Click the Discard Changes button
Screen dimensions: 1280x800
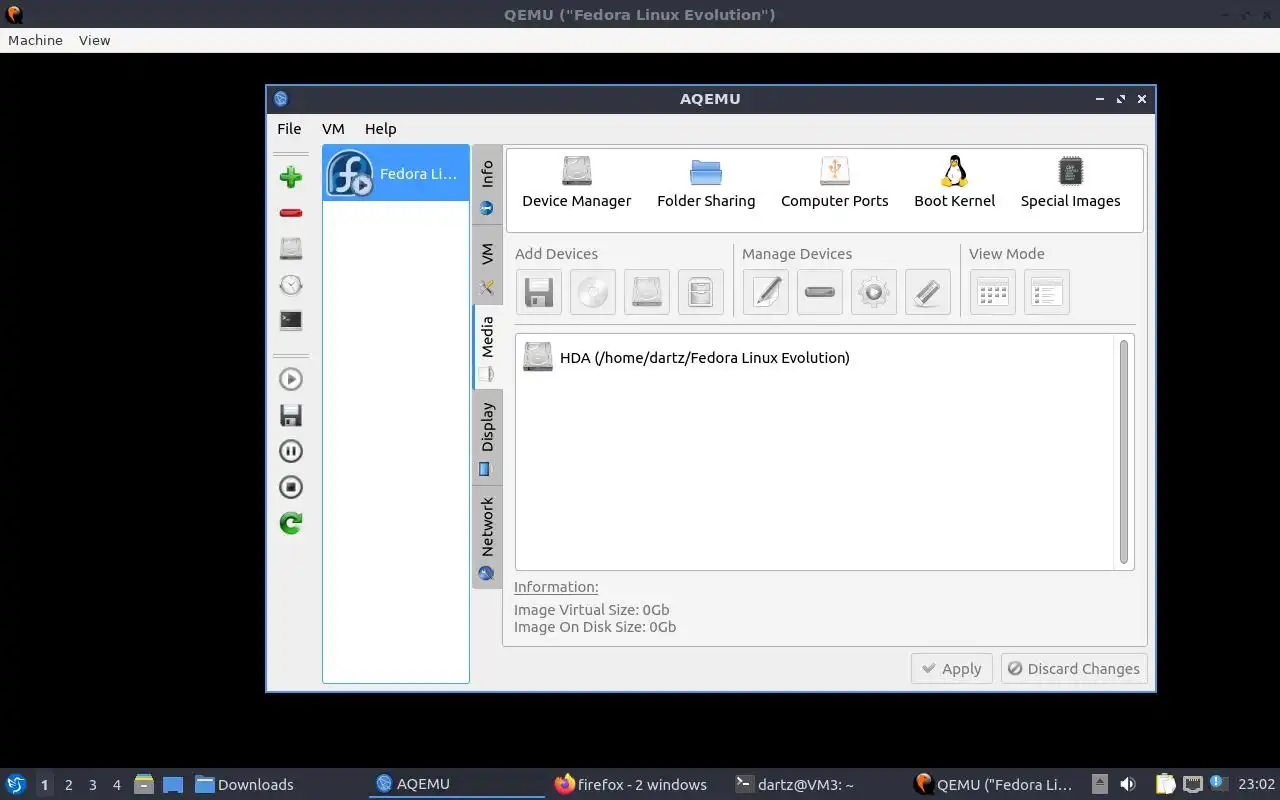[1074, 668]
